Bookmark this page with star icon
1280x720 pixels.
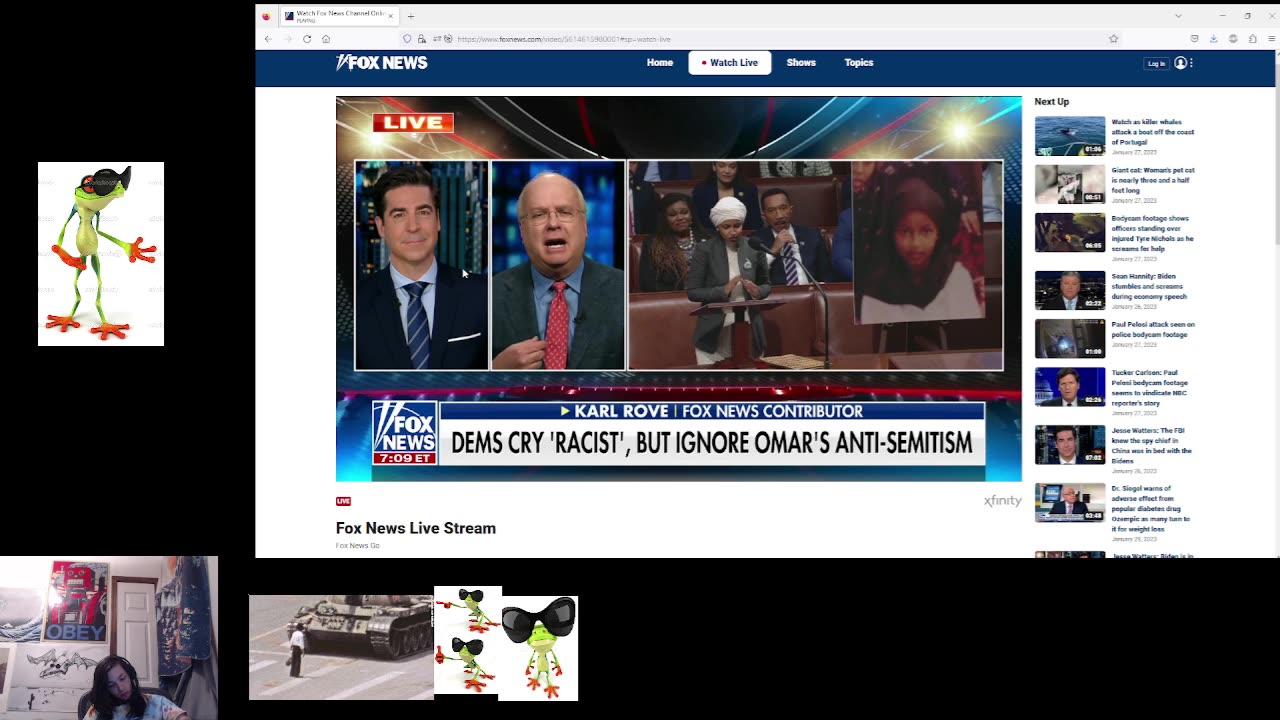(1113, 39)
